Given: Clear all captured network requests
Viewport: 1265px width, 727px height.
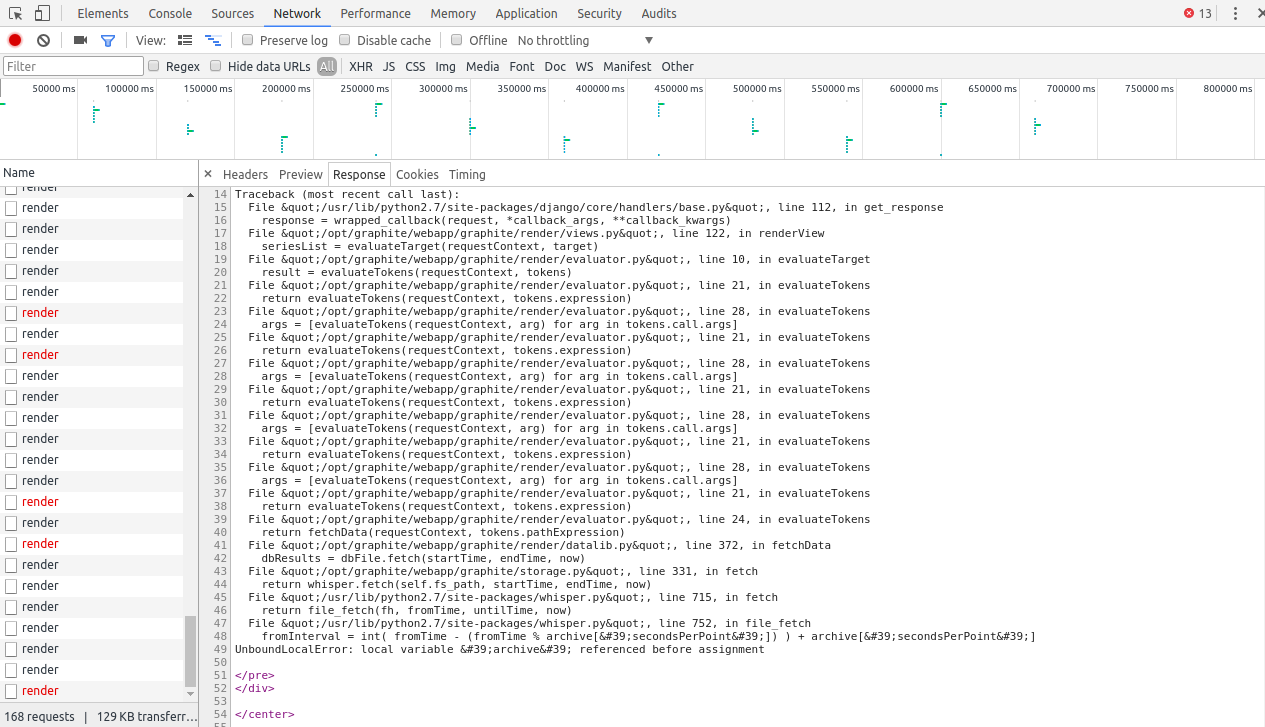Looking at the screenshot, I should tap(41, 39).
